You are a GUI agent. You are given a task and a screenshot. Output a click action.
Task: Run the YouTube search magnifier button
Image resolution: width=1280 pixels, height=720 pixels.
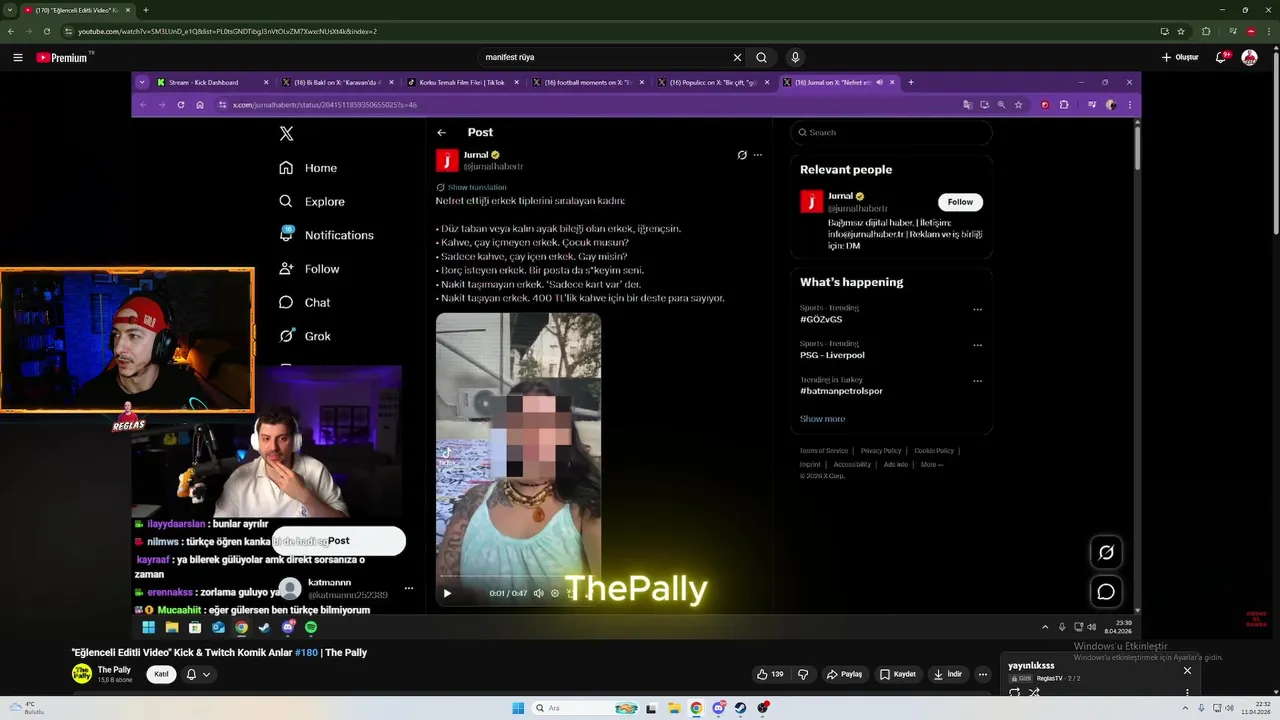click(x=762, y=58)
